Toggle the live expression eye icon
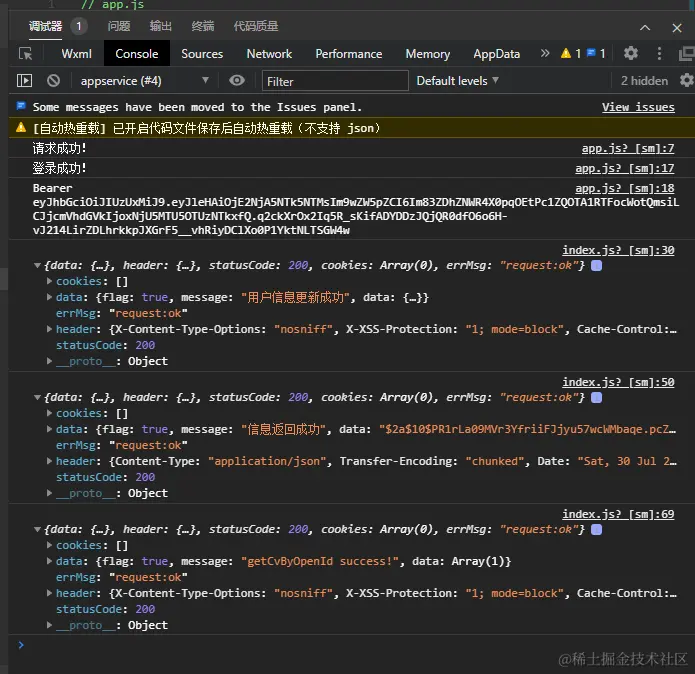Image resolution: width=695 pixels, height=674 pixels. pyautogui.click(x=237, y=81)
